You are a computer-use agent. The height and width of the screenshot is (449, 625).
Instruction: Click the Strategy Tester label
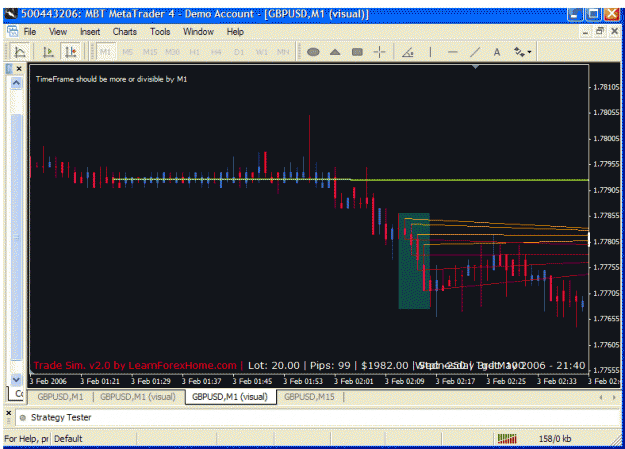[x=61, y=417]
